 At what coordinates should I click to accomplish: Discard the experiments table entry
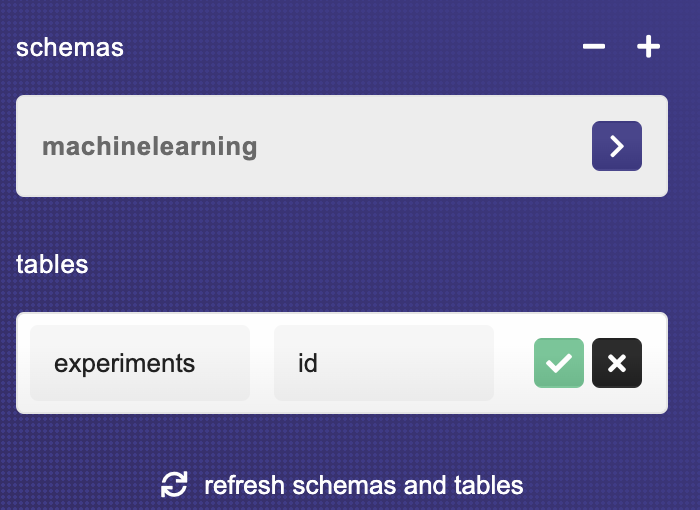[x=617, y=363]
